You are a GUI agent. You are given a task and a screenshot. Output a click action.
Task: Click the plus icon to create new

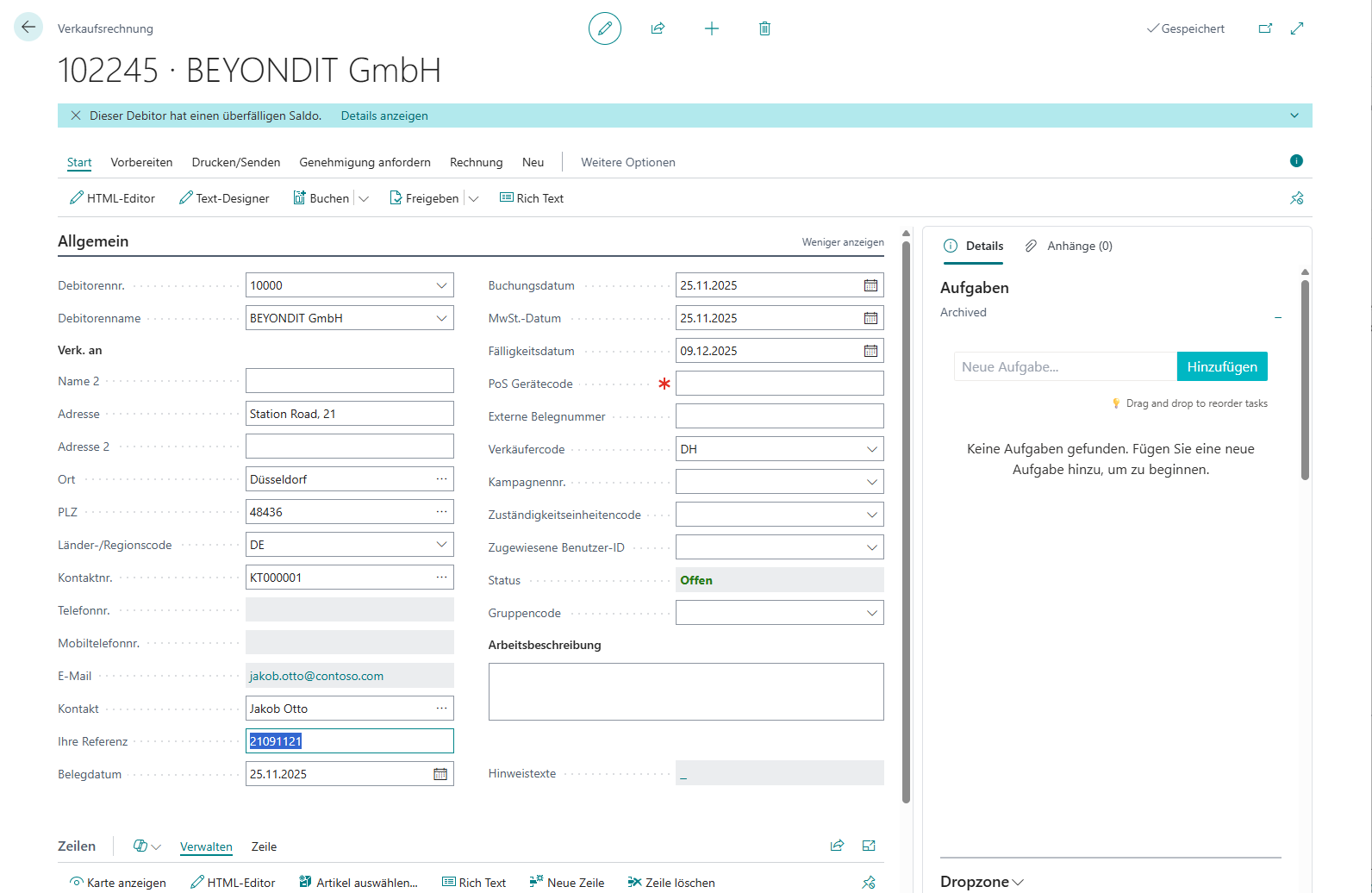(711, 28)
